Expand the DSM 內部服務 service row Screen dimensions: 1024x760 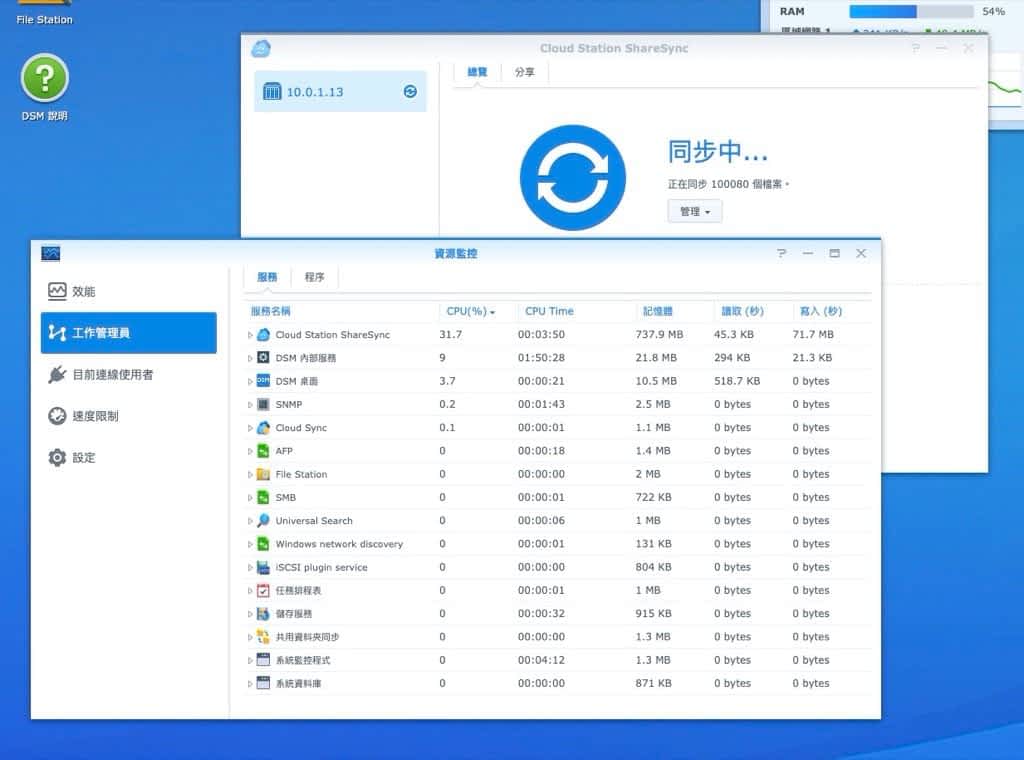[x=250, y=358]
